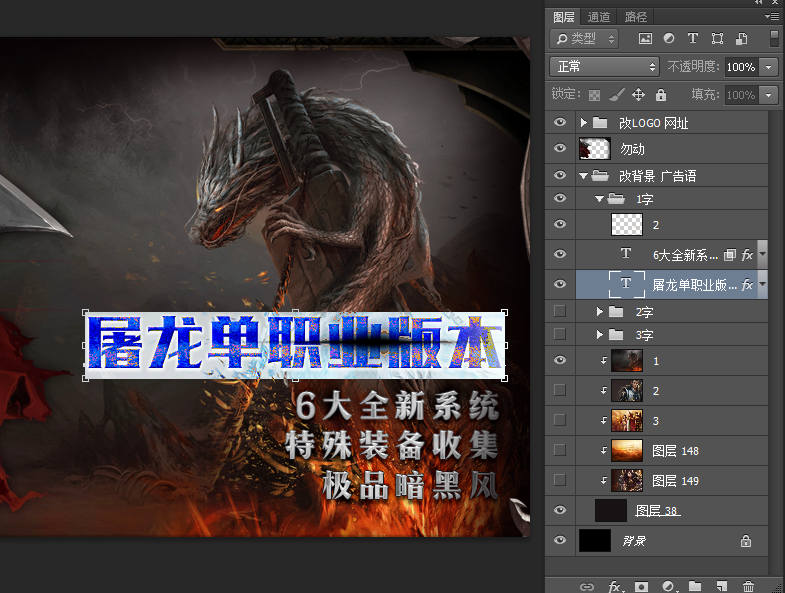The image size is (785, 593).
Task: Expand the 改LOGO 网址 group
Action: click(x=583, y=123)
